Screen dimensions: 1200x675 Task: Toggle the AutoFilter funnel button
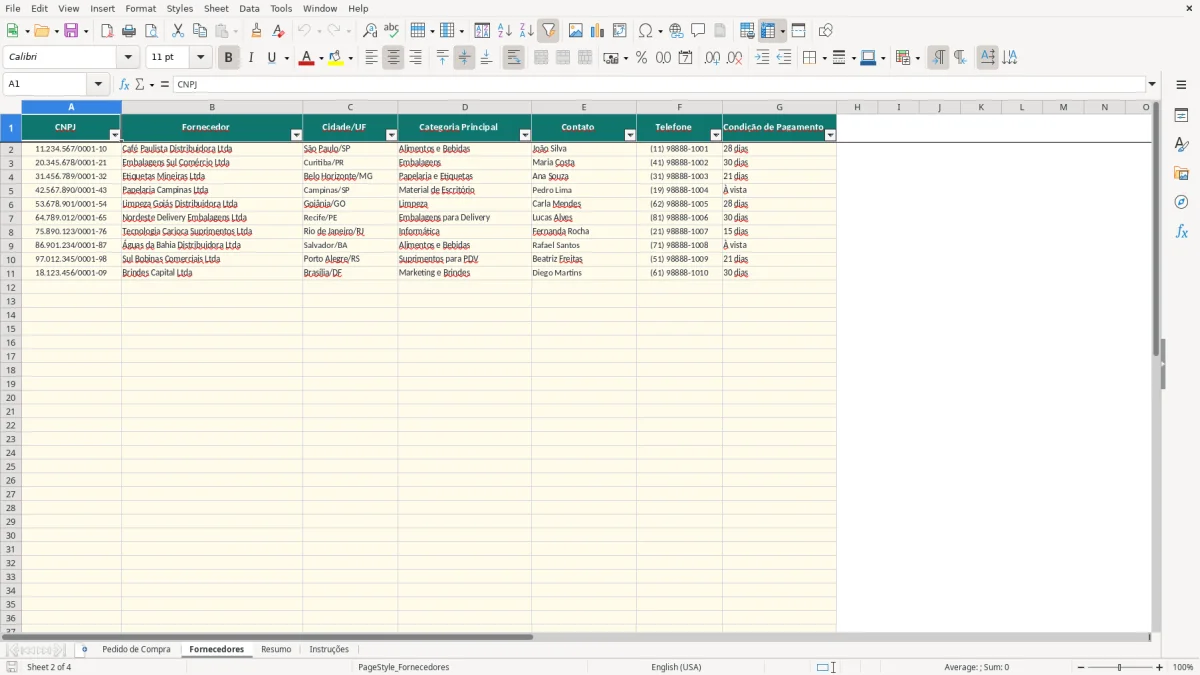pos(548,31)
